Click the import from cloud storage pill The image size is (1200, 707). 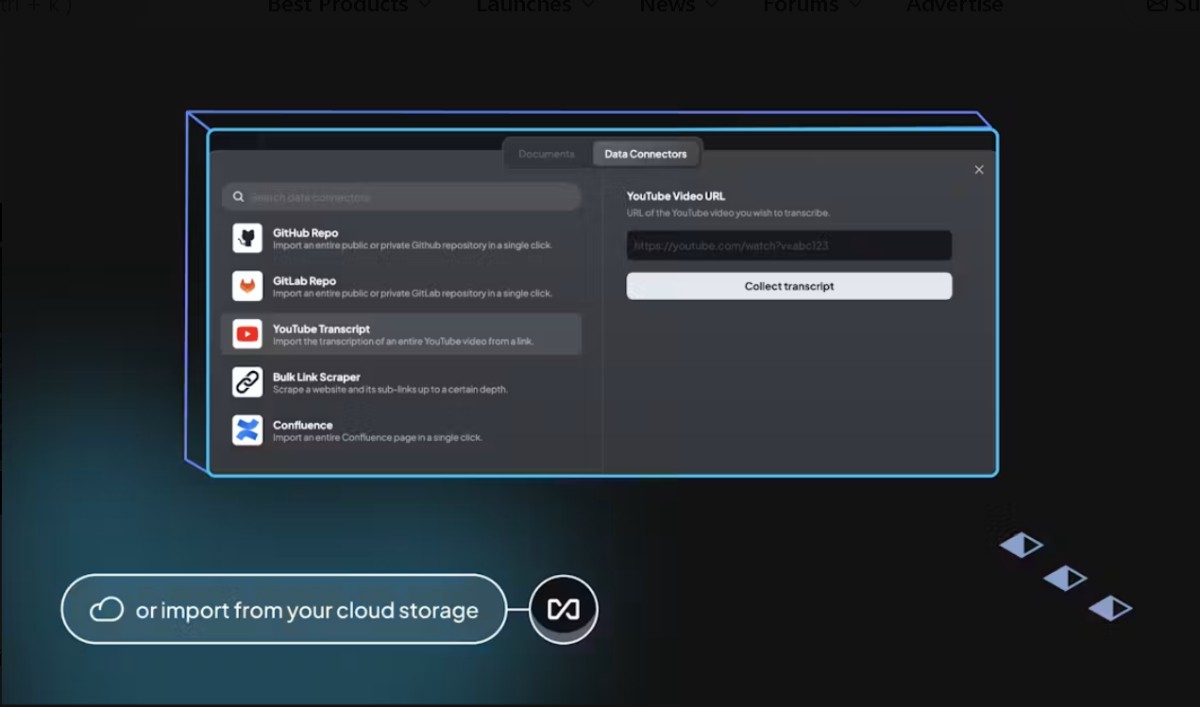284,609
